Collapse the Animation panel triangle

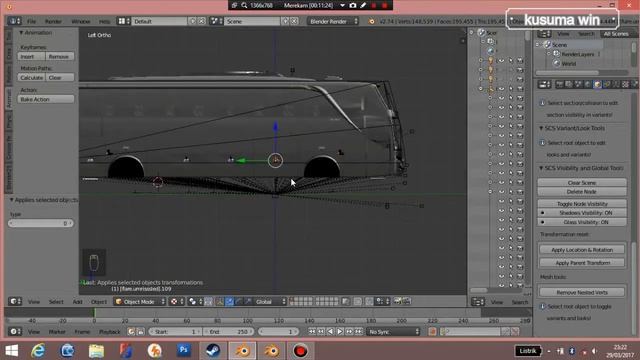[x=21, y=32]
